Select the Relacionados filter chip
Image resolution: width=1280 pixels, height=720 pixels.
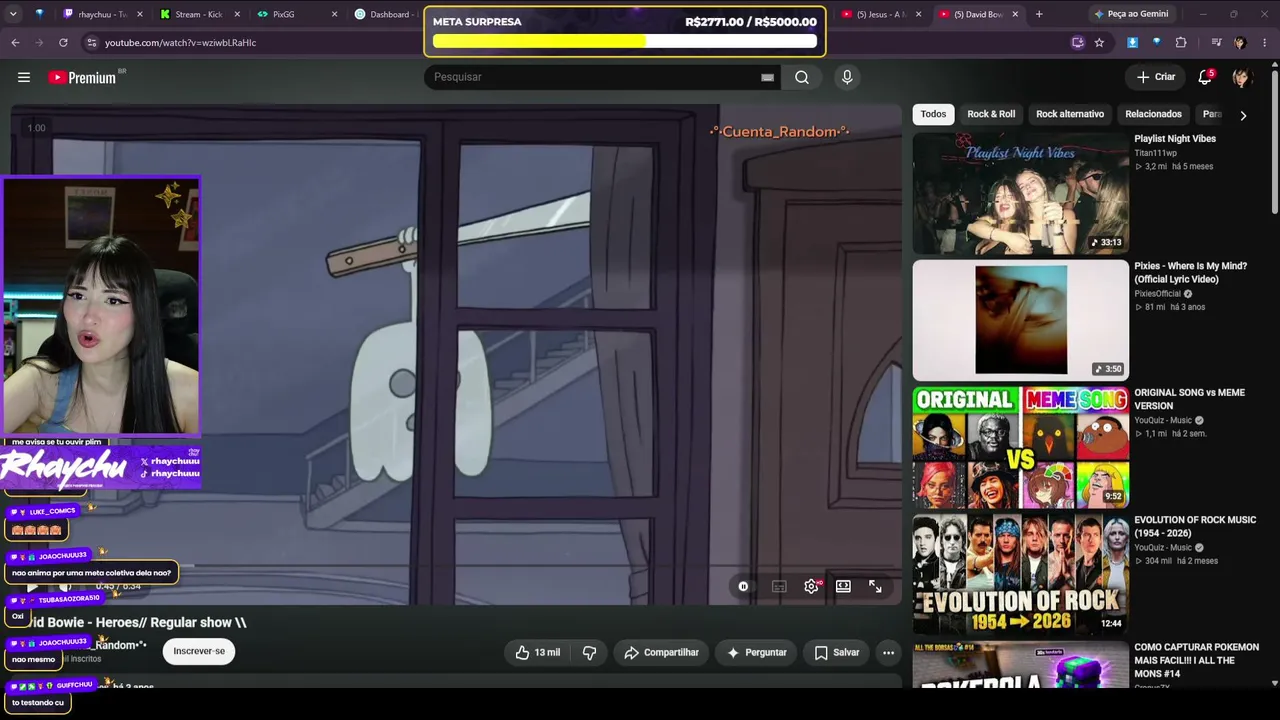tap(1153, 114)
